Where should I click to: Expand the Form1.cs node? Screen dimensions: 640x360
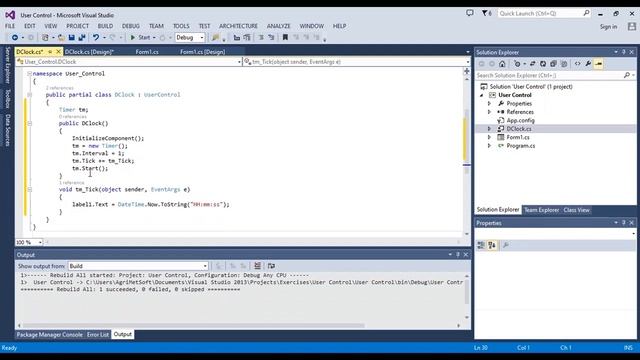(489, 137)
